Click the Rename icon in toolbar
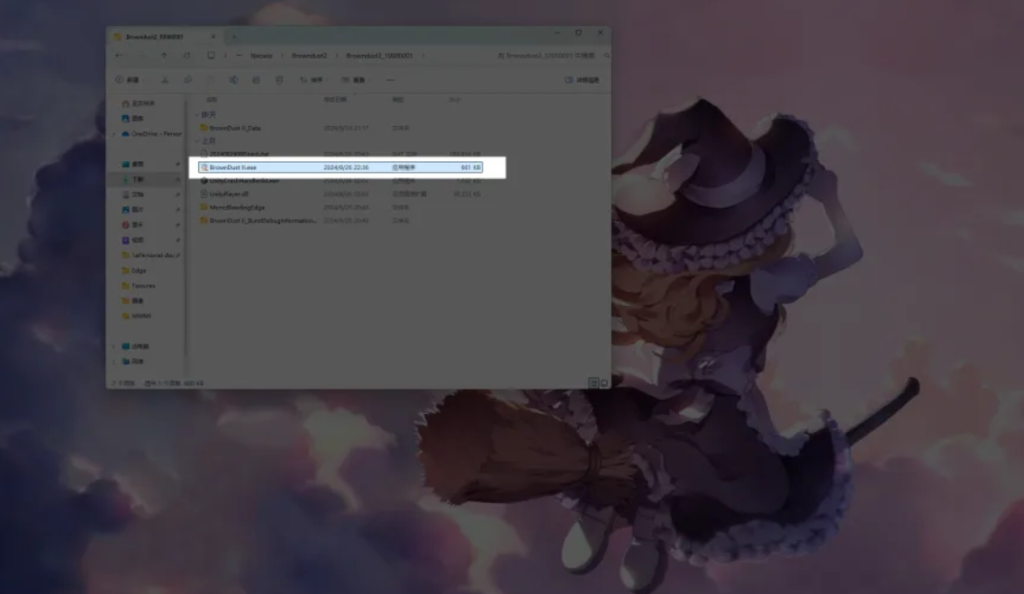The image size is (1024, 594). click(x=233, y=80)
